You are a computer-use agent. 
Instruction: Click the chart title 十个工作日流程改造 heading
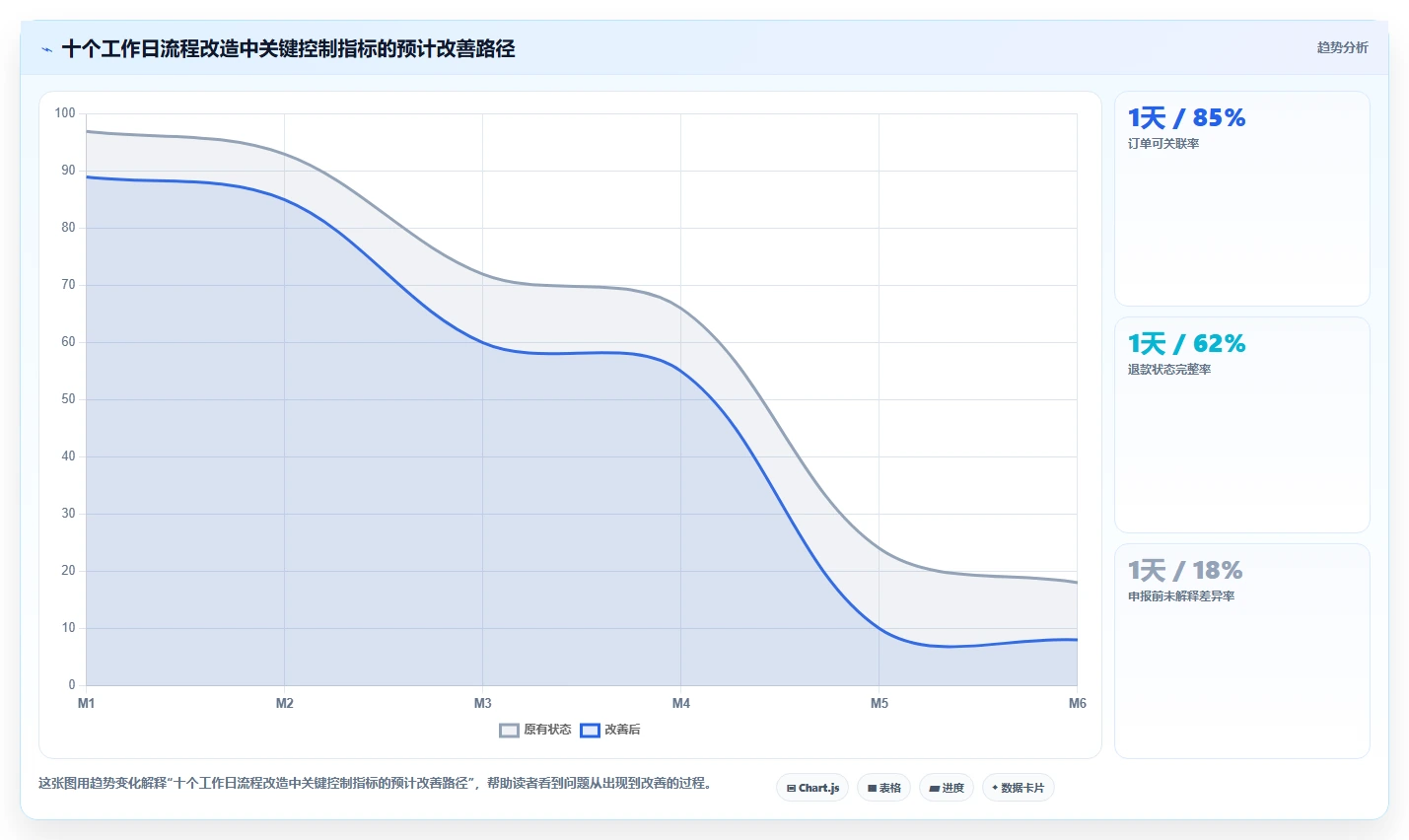288,48
